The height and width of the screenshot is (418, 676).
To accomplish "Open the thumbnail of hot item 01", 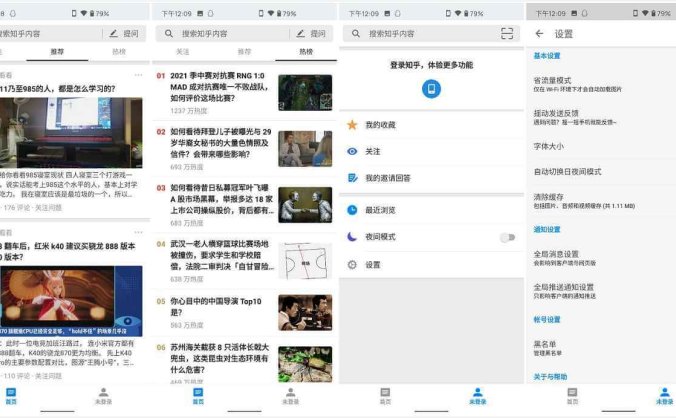I will pyautogui.click(x=305, y=93).
